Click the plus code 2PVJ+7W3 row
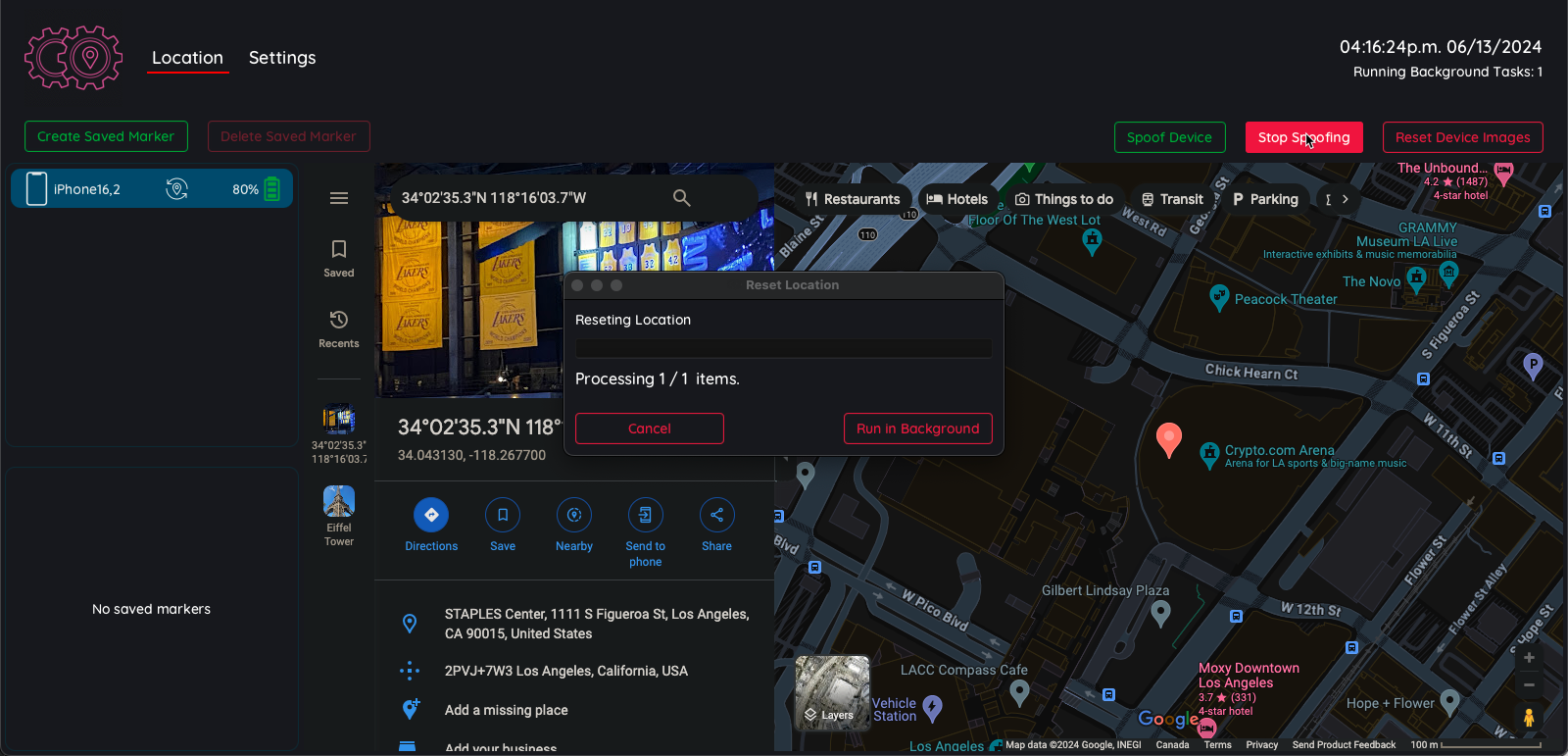The width and height of the screenshot is (1568, 756). (574, 671)
